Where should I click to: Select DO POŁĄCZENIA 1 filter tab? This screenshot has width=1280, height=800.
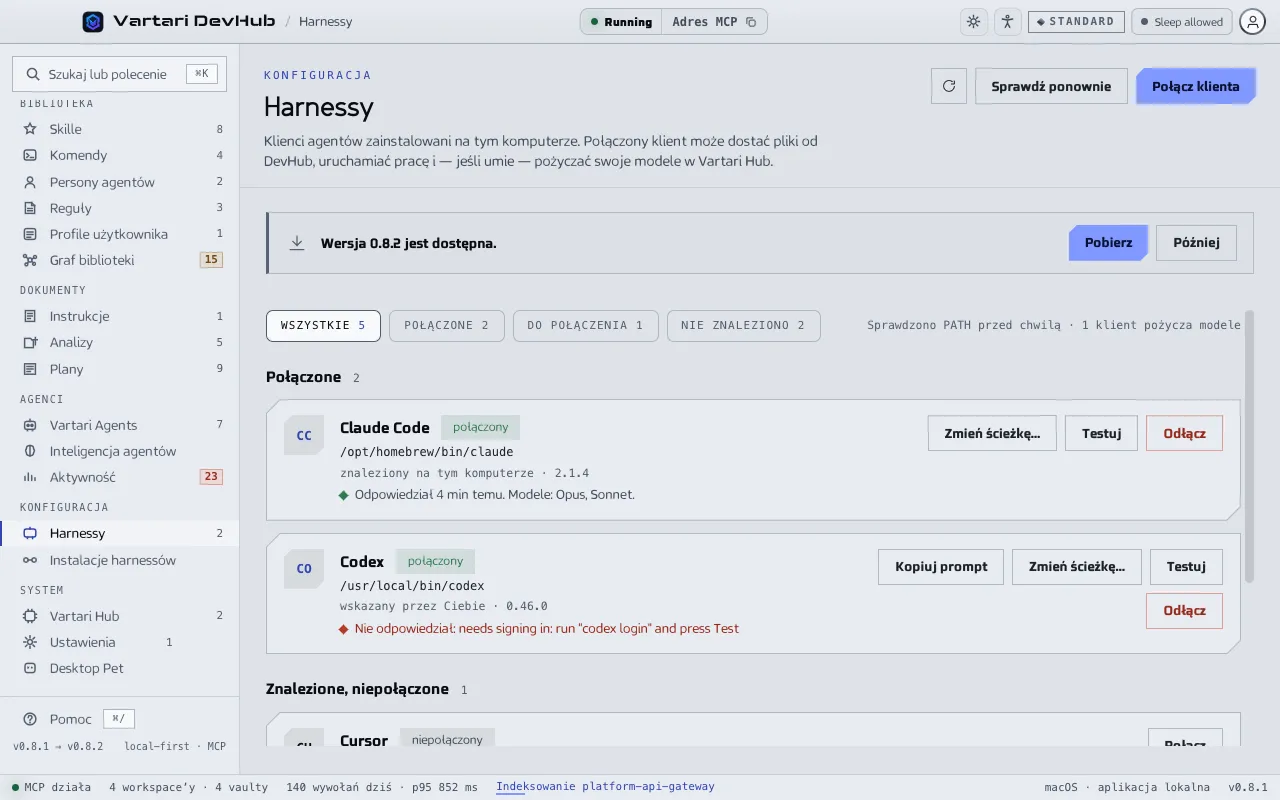[585, 326]
